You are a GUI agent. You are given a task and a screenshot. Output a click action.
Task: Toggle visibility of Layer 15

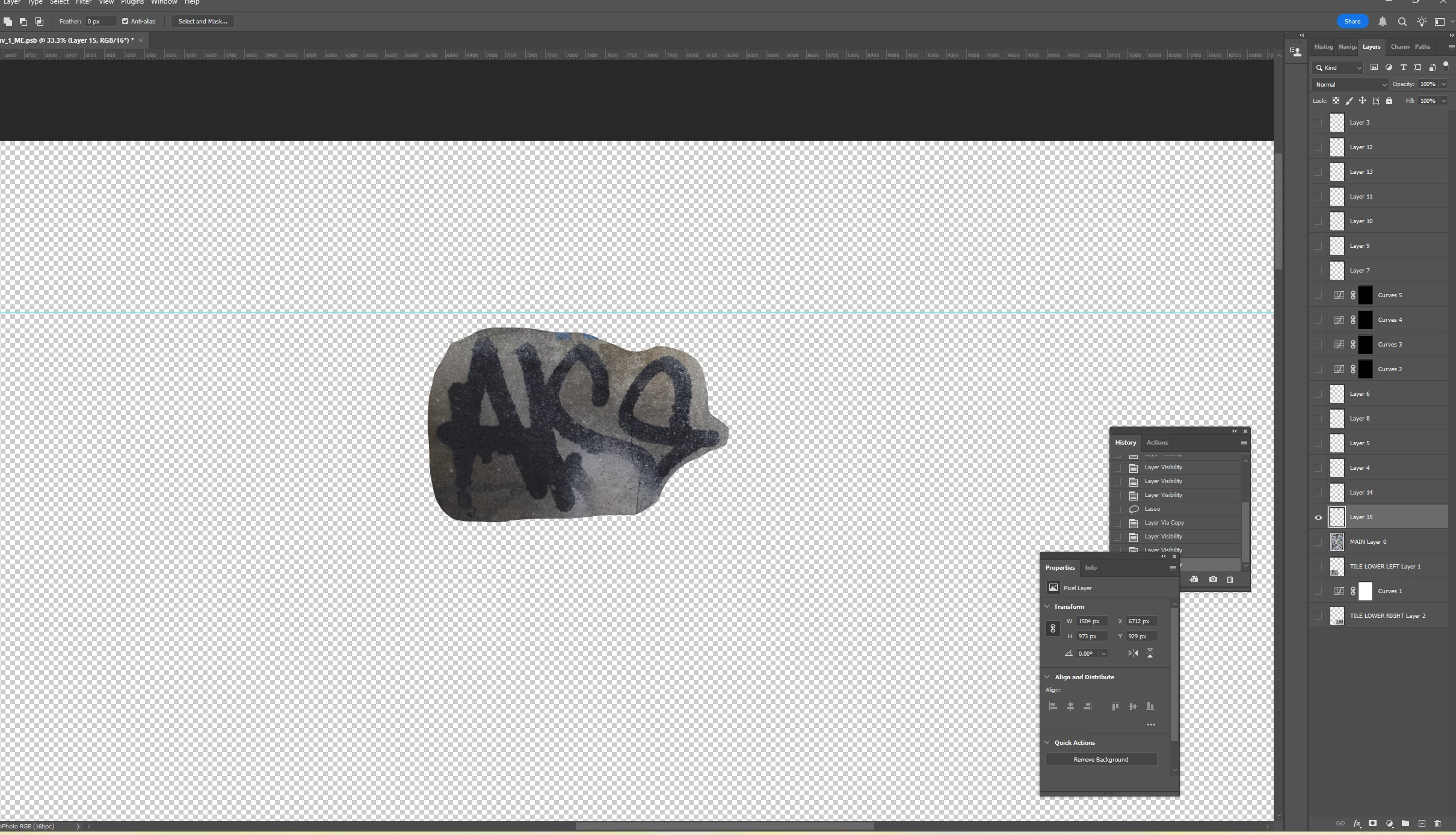click(1318, 517)
